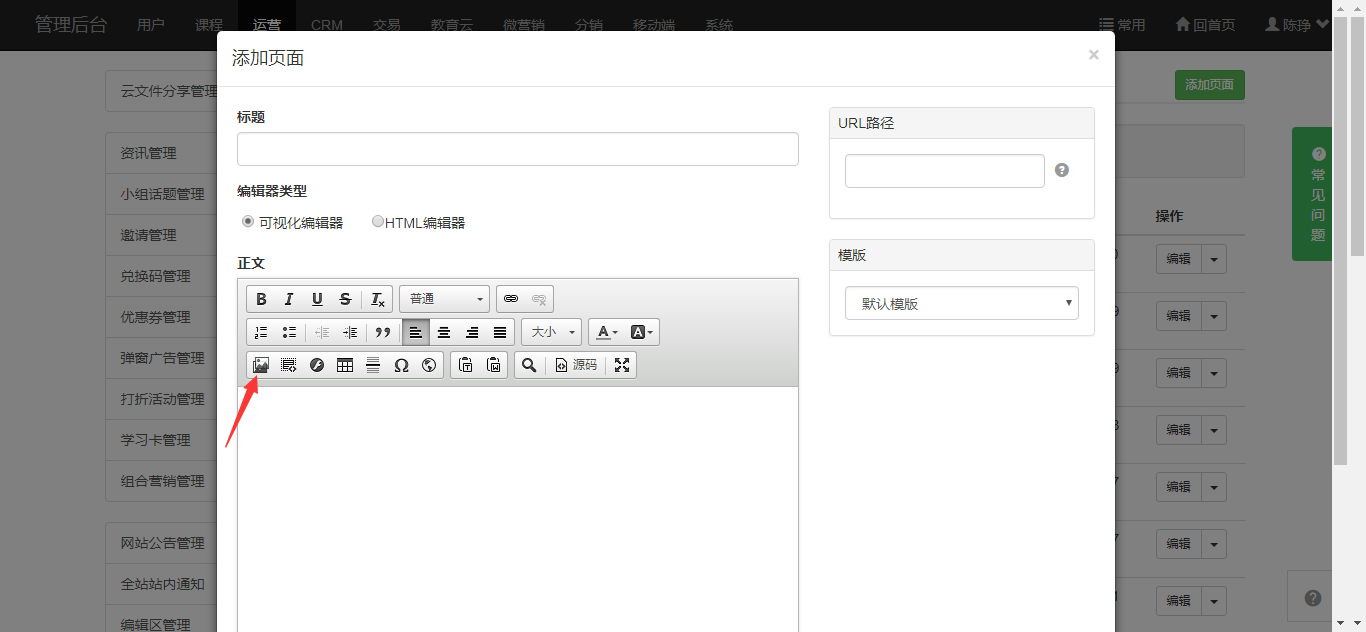1366x632 pixels.
Task: Open the 课程 menu in the top navigation
Action: tap(209, 25)
